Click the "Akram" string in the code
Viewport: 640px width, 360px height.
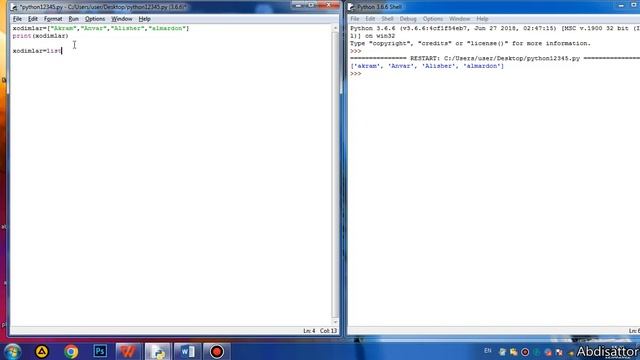[x=63, y=28]
